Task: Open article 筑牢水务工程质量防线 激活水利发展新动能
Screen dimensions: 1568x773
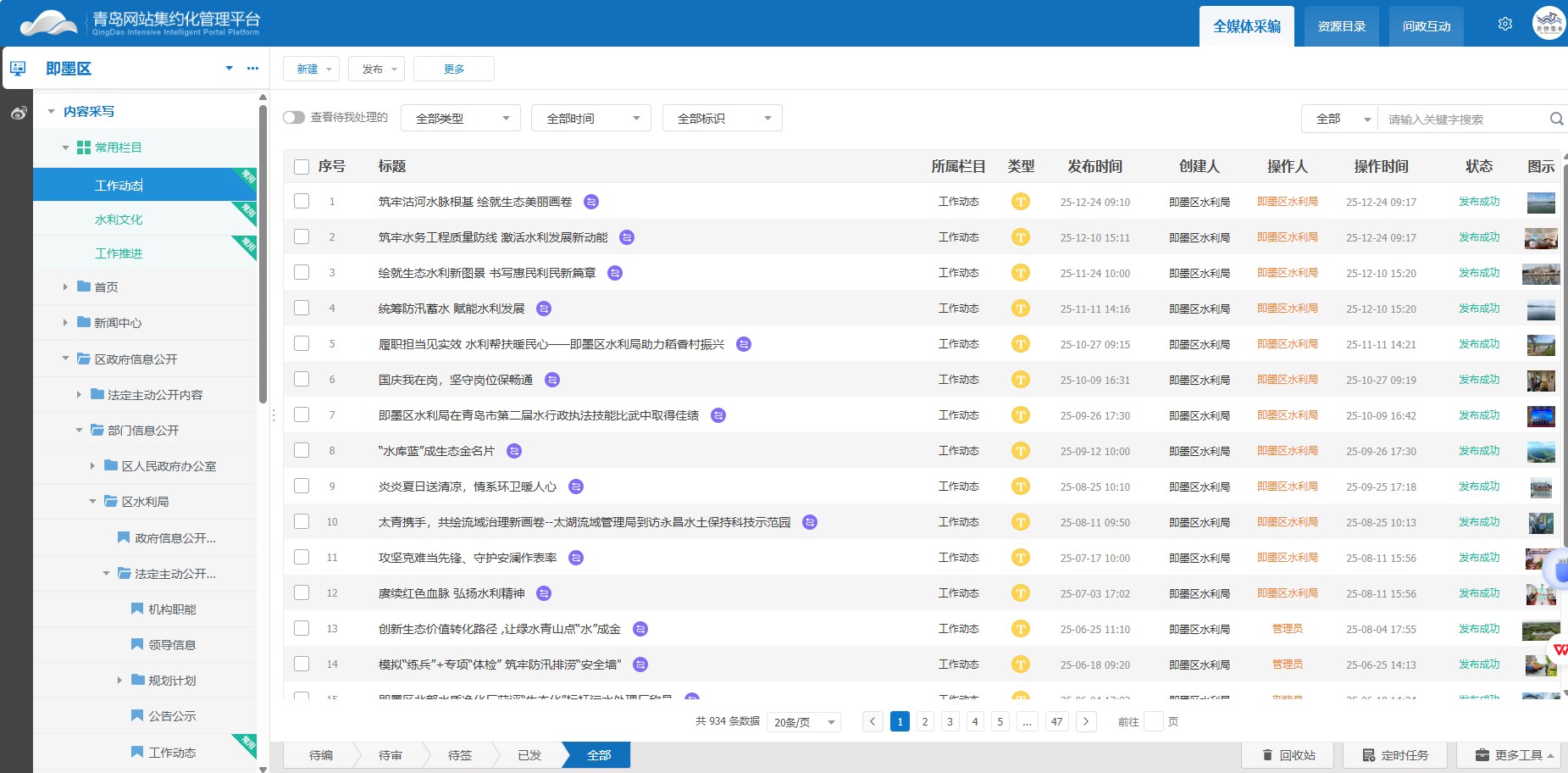Action: 493,237
